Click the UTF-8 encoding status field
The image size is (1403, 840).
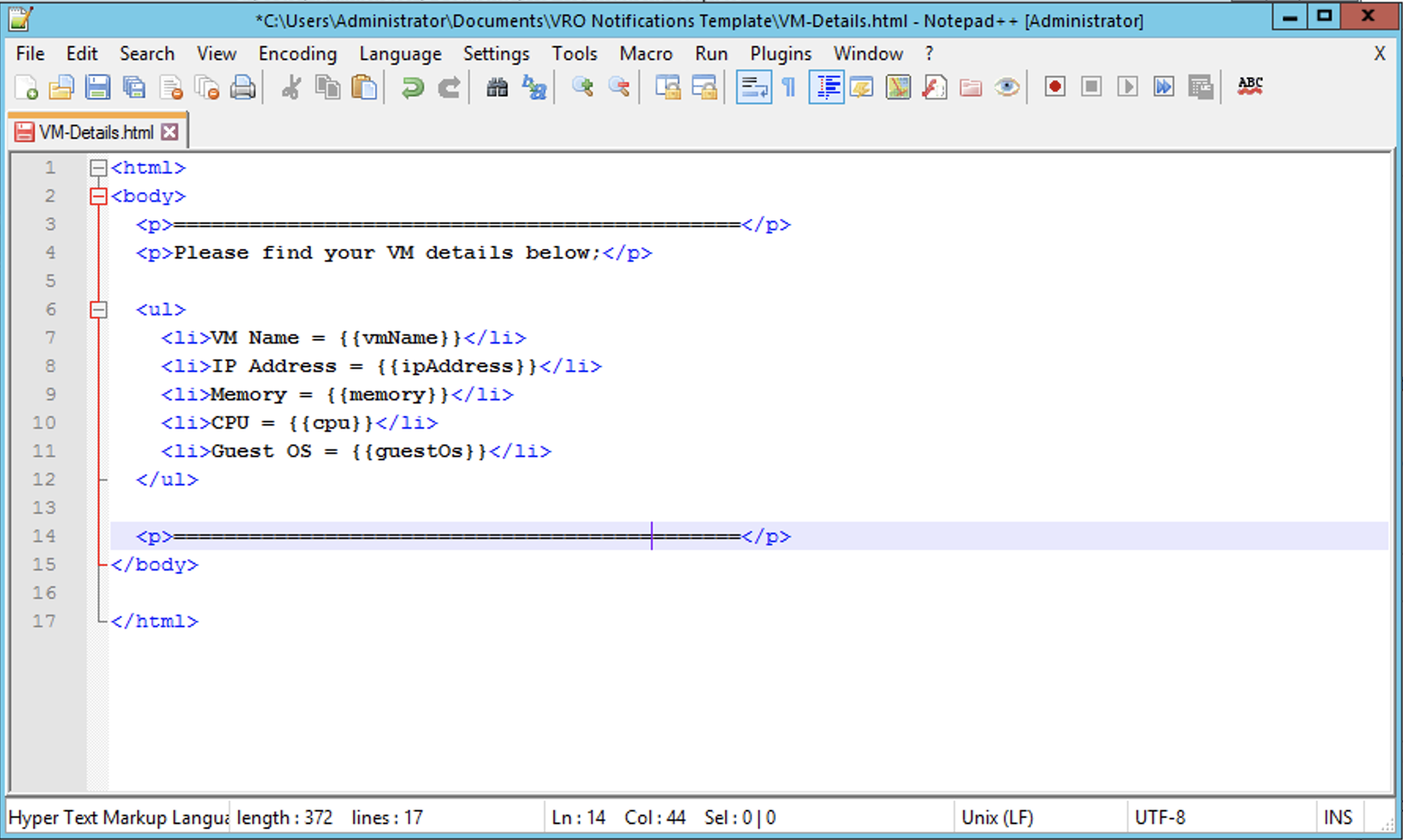pyautogui.click(x=1159, y=818)
